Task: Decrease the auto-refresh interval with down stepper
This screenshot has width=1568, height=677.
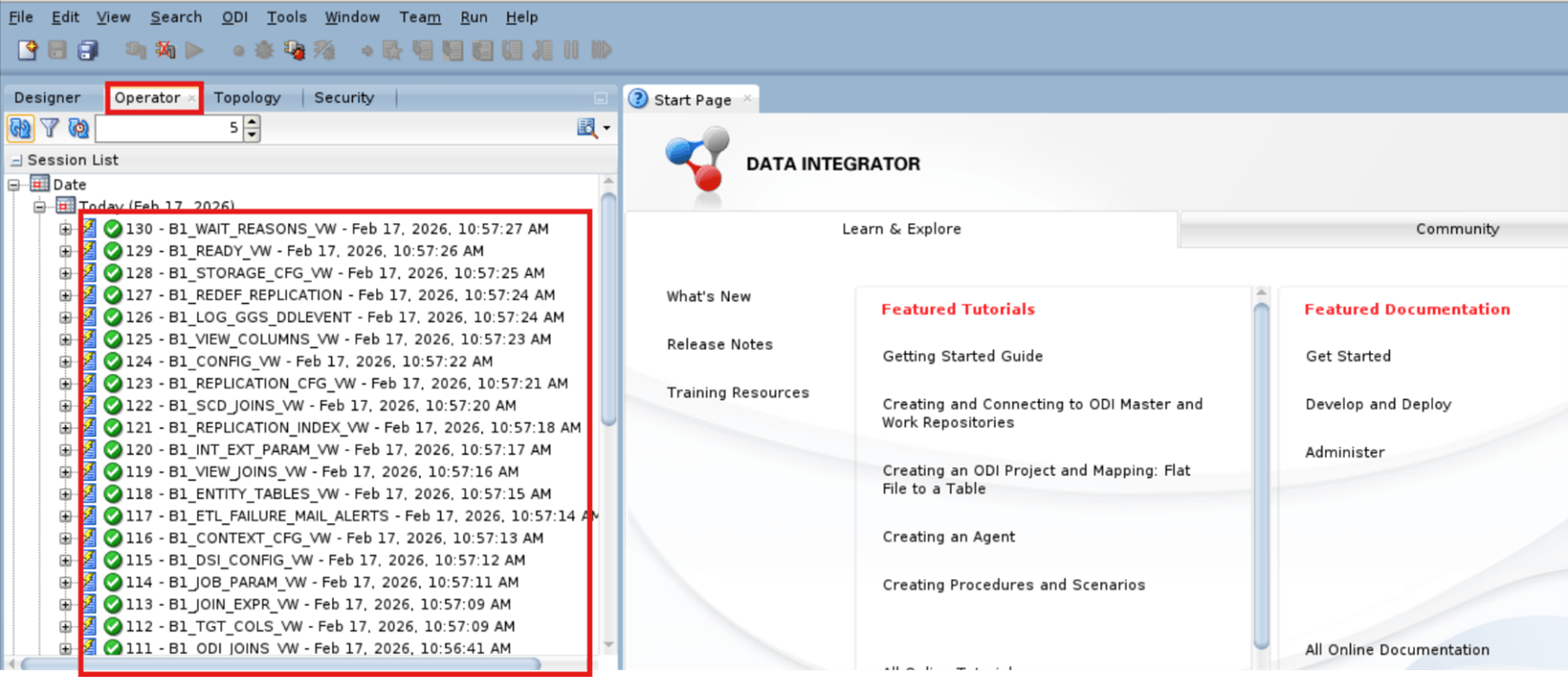Action: click(x=252, y=135)
